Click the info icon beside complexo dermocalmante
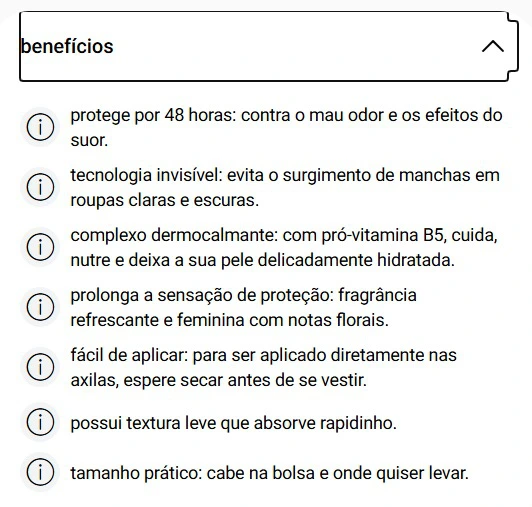Image resolution: width=532 pixels, height=507 pixels. [x=40, y=247]
